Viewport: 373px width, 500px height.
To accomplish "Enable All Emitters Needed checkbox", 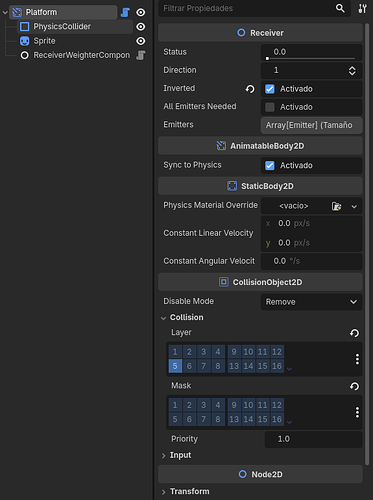I will pyautogui.click(x=270, y=107).
